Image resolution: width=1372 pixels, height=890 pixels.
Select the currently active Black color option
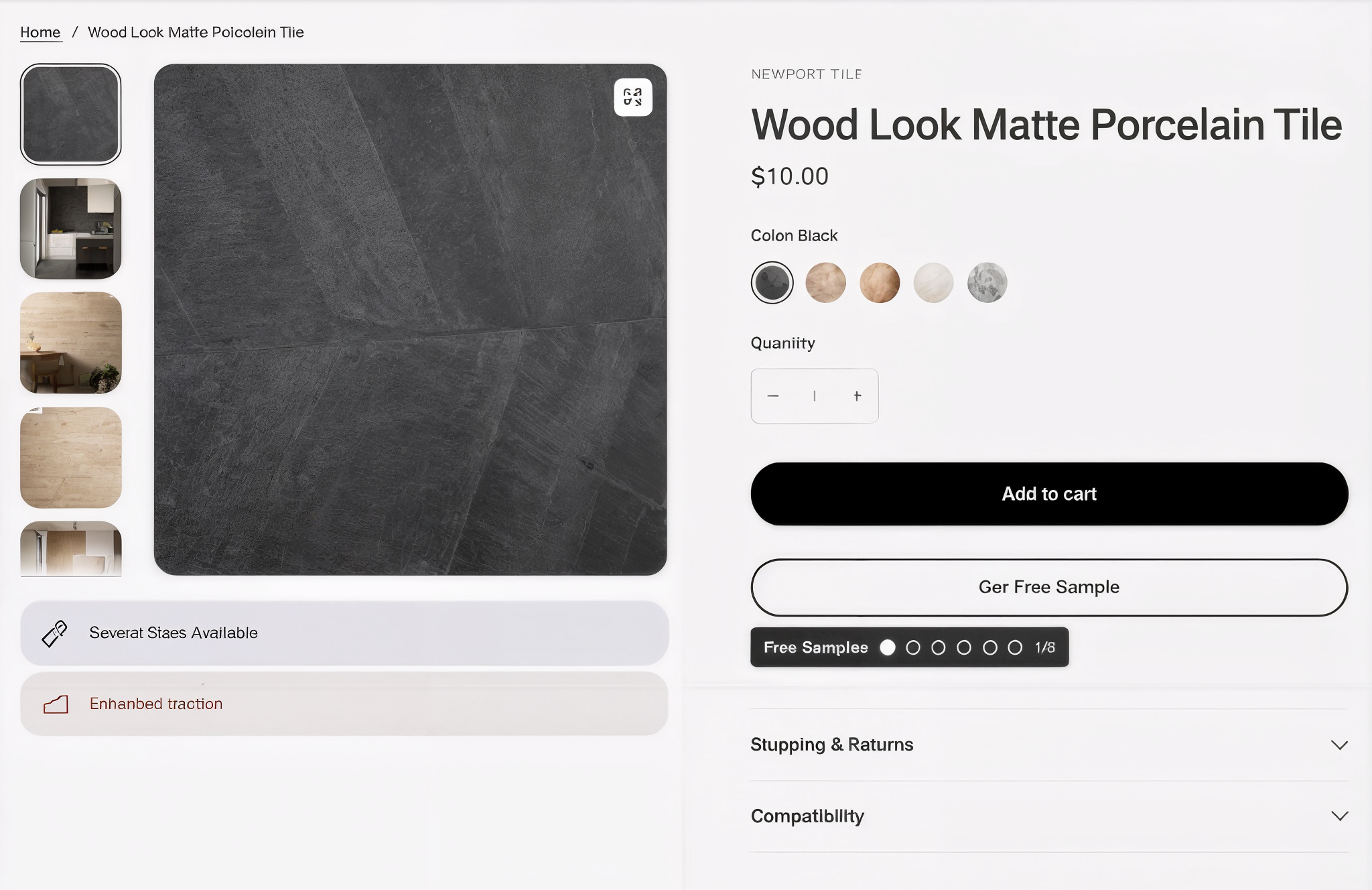[x=772, y=282]
